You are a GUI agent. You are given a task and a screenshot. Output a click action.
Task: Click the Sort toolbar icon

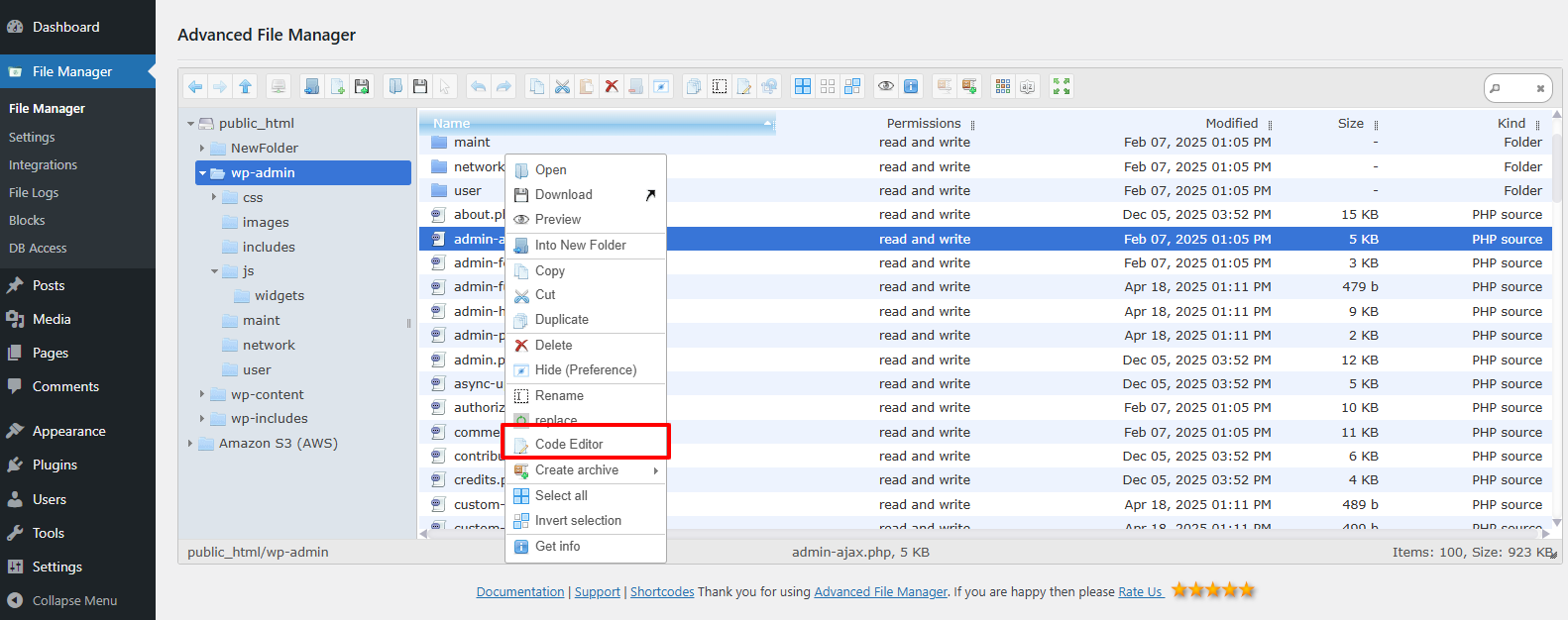point(1028,87)
